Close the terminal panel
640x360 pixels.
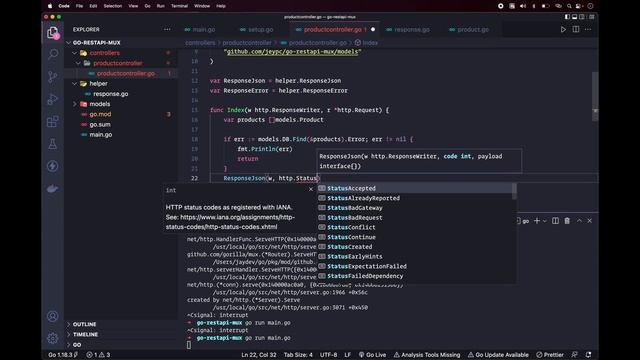(x=590, y=221)
